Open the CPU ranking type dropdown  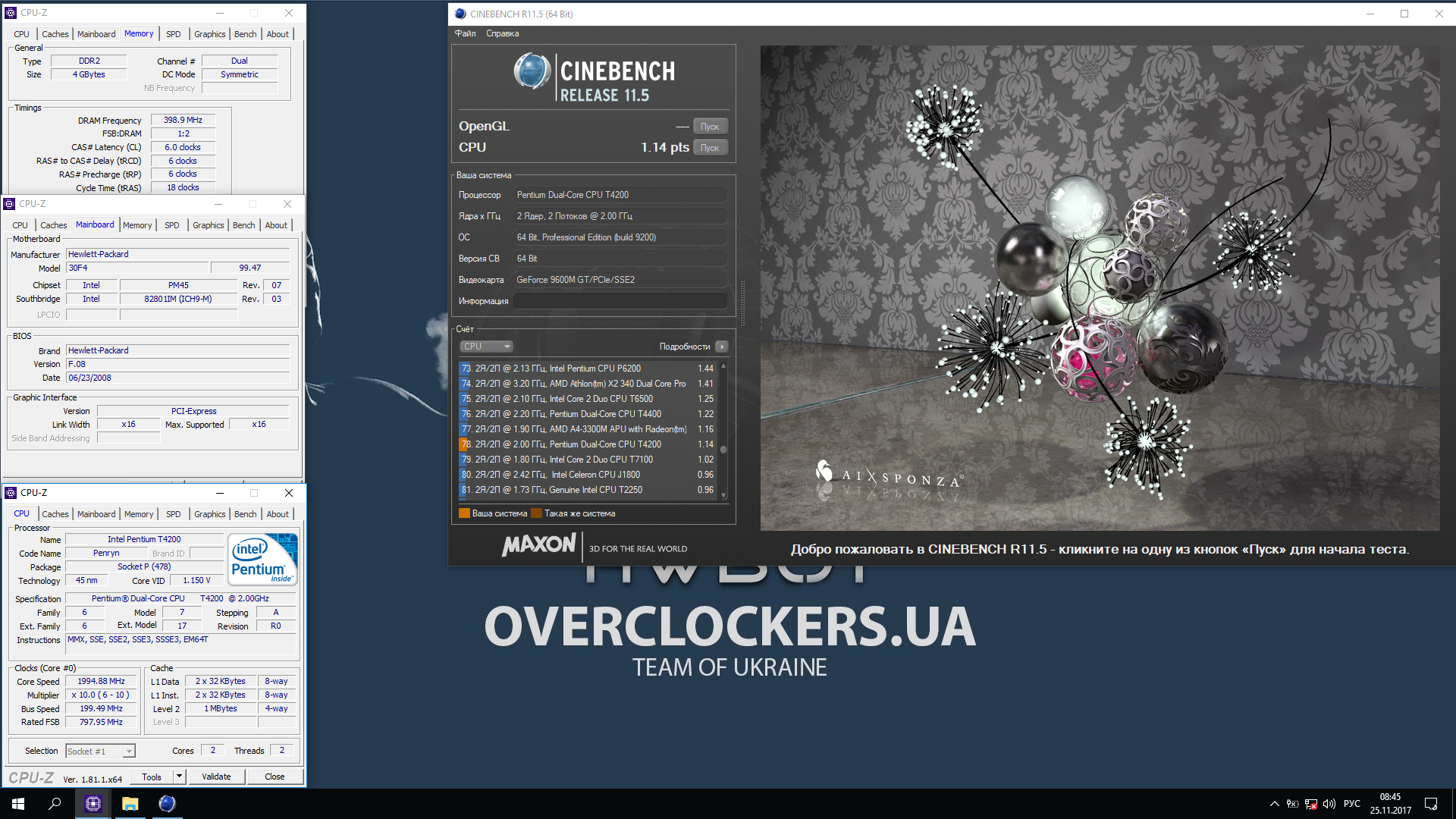[487, 347]
